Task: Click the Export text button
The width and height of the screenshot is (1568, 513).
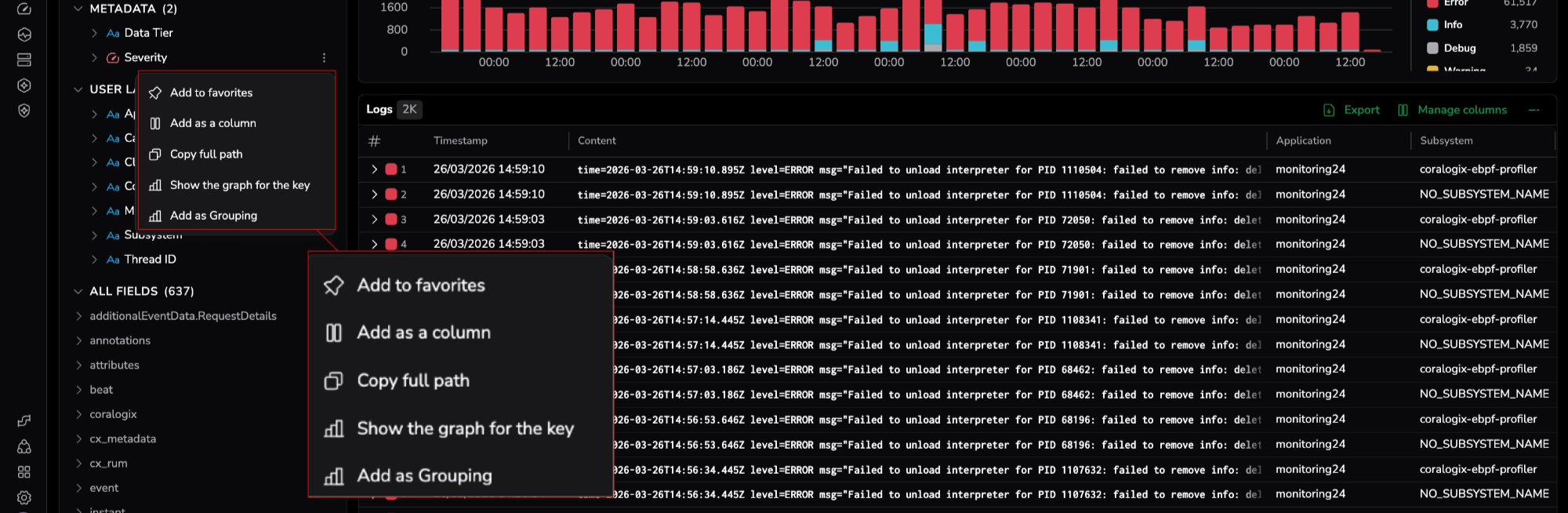Action: pyautogui.click(x=1361, y=111)
